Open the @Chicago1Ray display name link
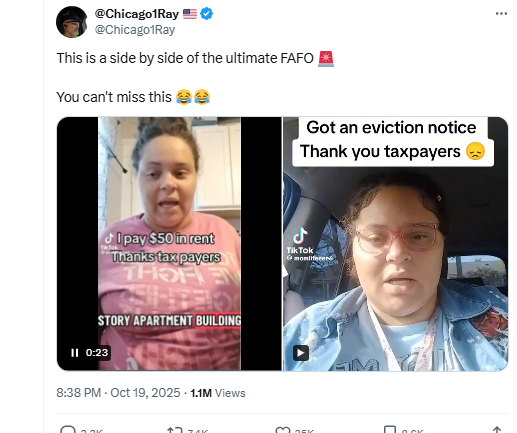This screenshot has height=433, width=517. pos(137,14)
